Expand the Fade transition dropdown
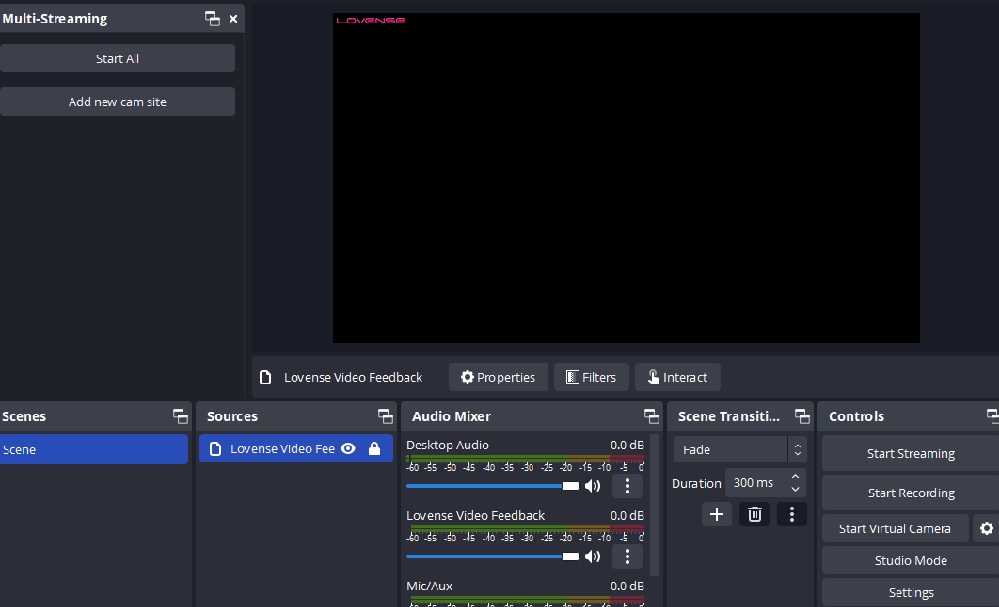 pos(796,450)
